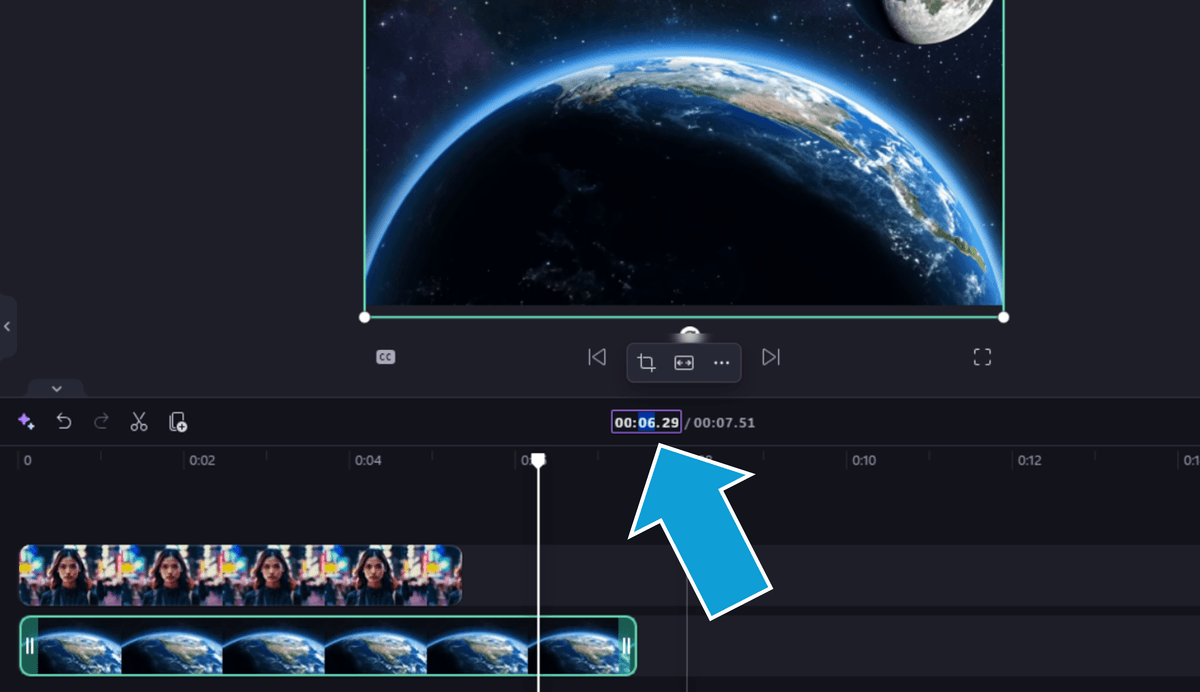Click the playhead marker on the ruler
The height and width of the screenshot is (692, 1200).
[x=538, y=460]
